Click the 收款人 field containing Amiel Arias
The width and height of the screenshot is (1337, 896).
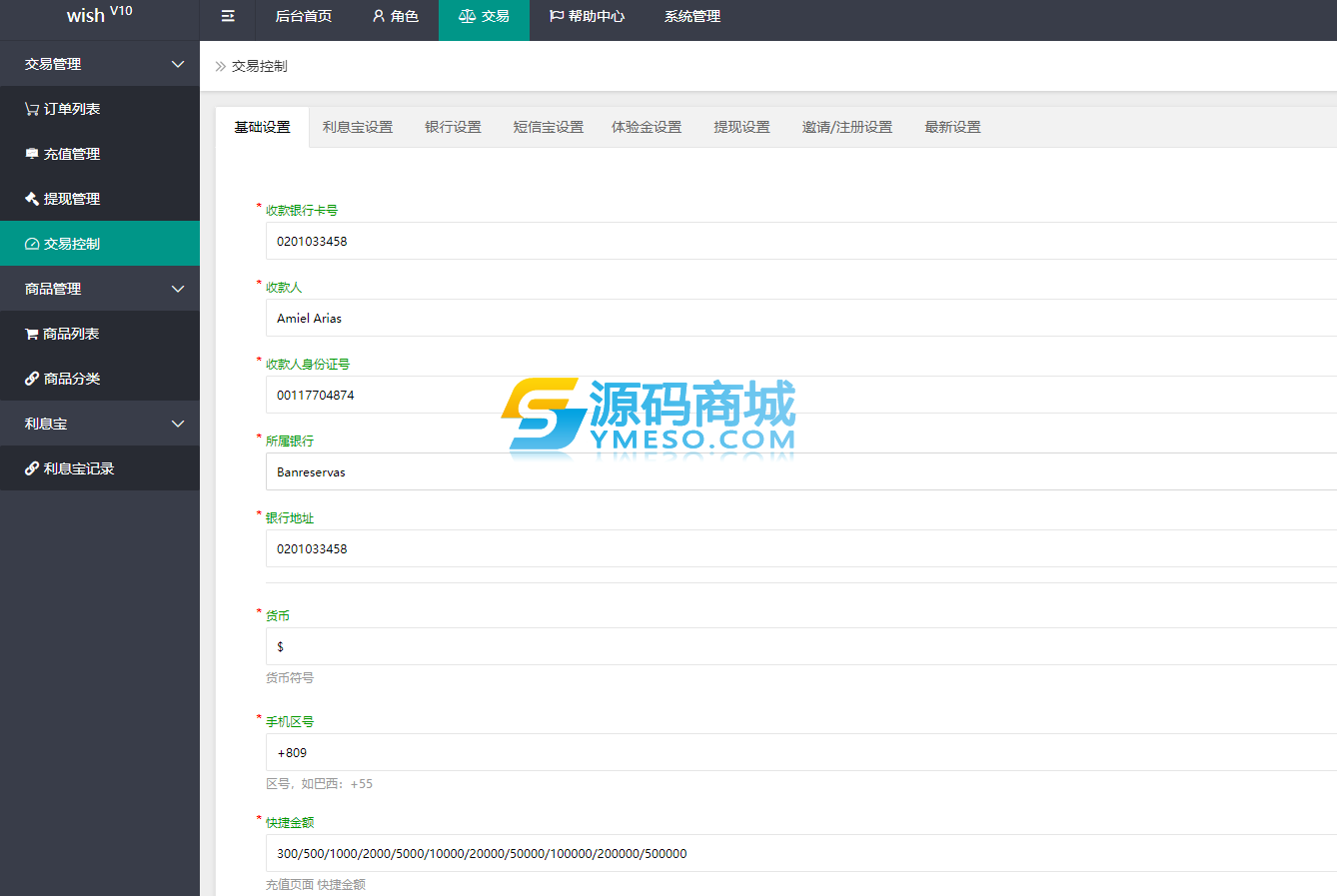[801, 318]
